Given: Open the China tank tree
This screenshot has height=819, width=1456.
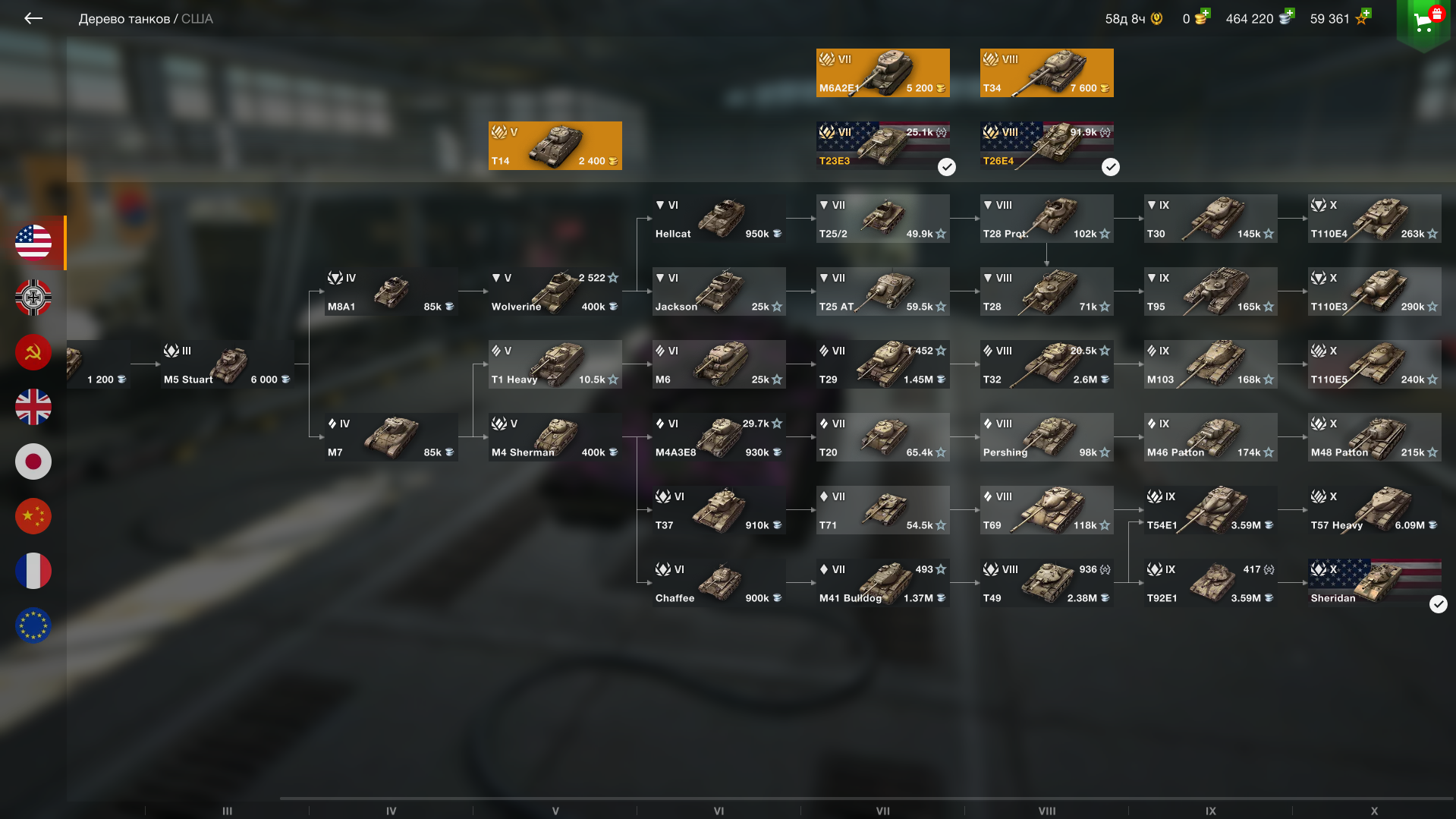Looking at the screenshot, I should tap(33, 516).
